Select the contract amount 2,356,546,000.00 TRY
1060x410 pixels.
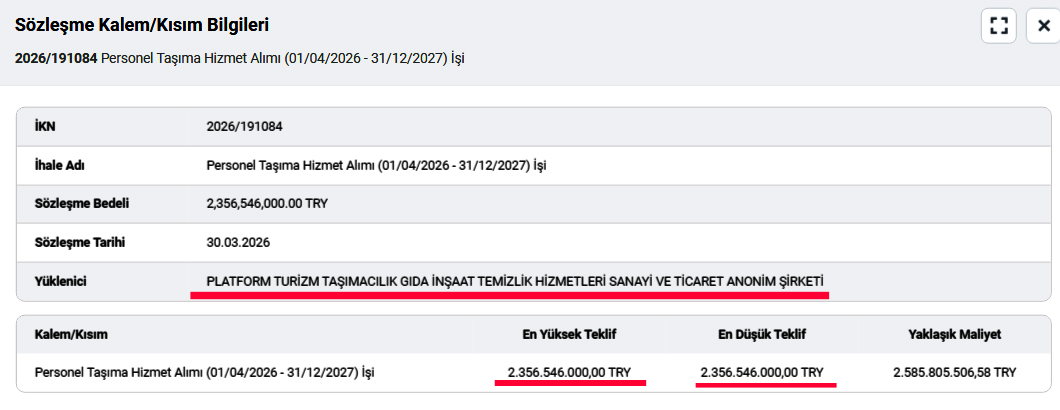(x=267, y=204)
